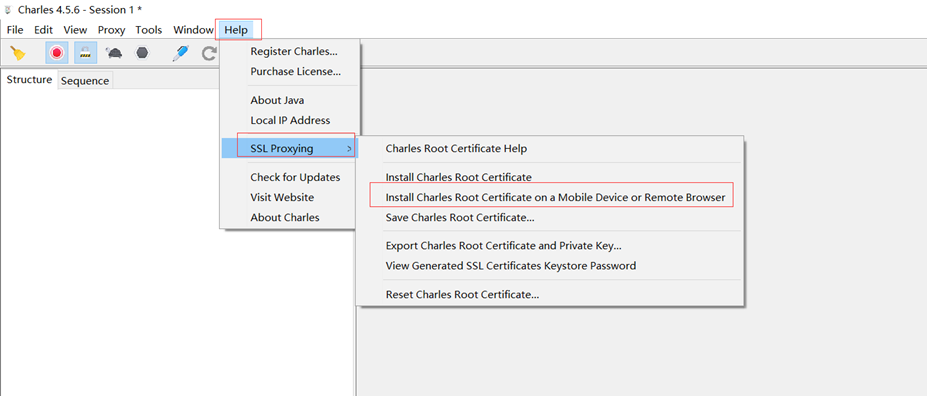Close the Help menu
The width and height of the screenshot is (927, 396).
tap(236, 30)
